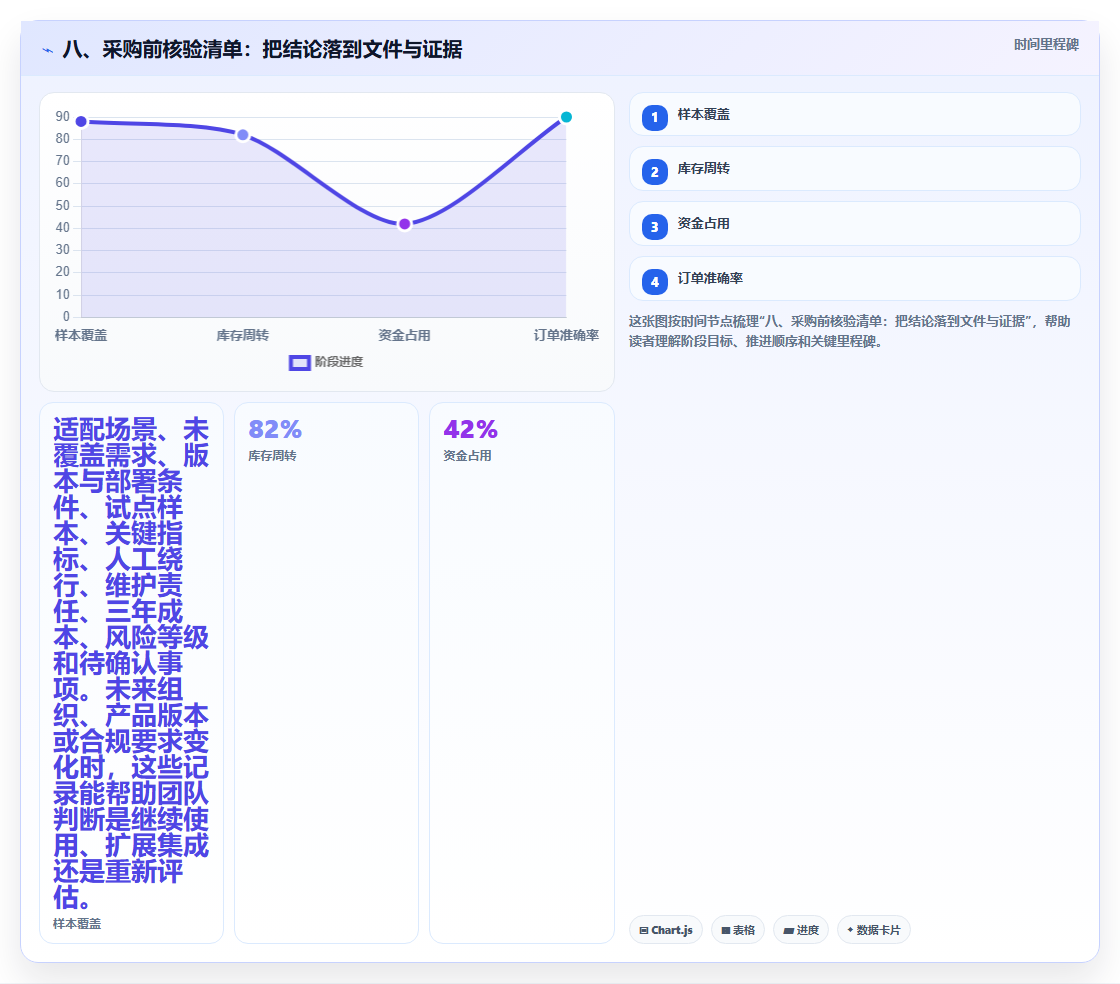The height and width of the screenshot is (984, 1120).
Task: Click the 50 y-axis tick label
Action: [63, 206]
